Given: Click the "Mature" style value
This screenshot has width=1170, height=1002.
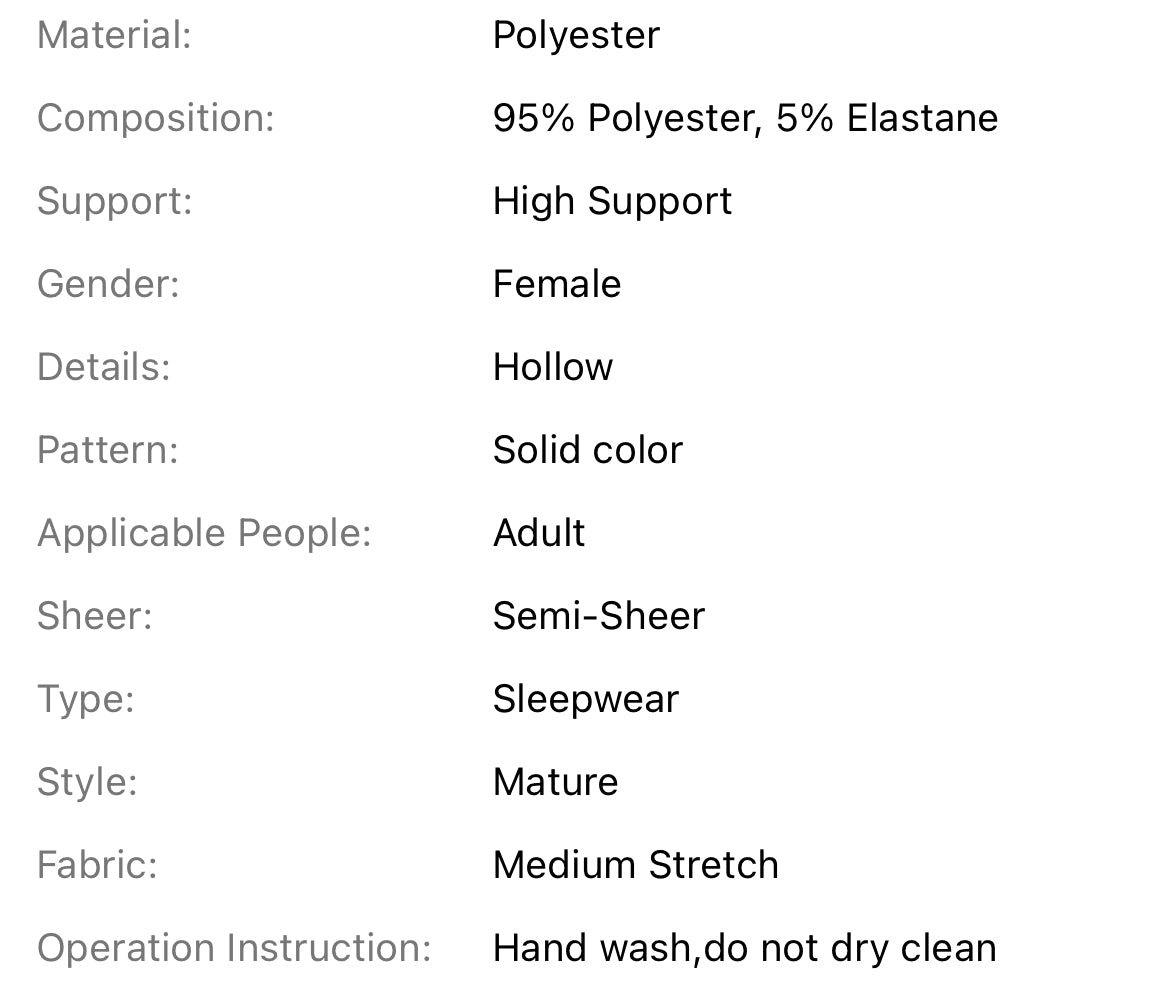Looking at the screenshot, I should (556, 783).
